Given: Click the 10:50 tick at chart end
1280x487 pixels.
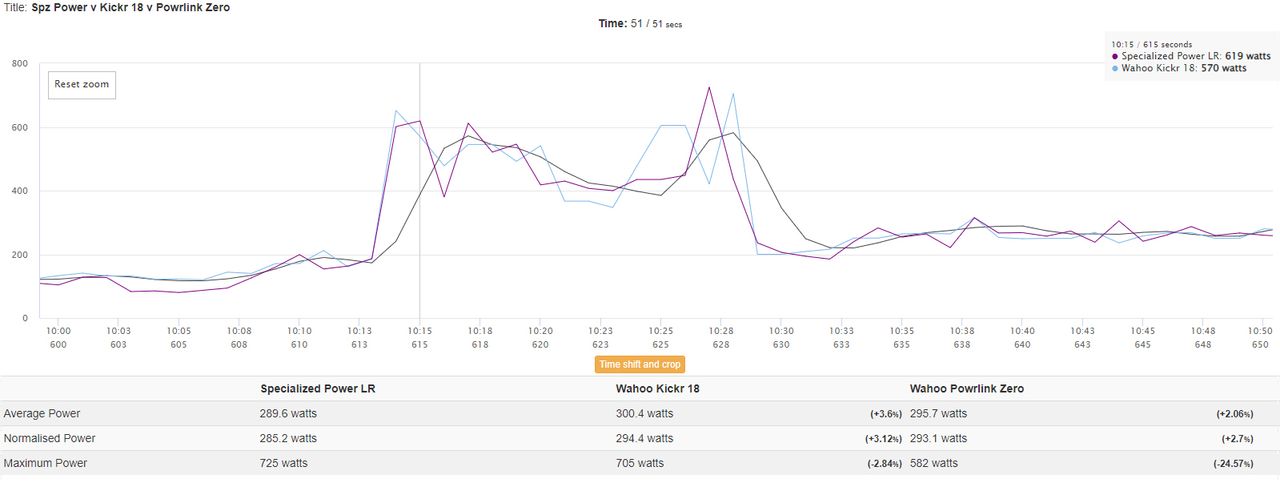Looking at the screenshot, I should [1262, 330].
